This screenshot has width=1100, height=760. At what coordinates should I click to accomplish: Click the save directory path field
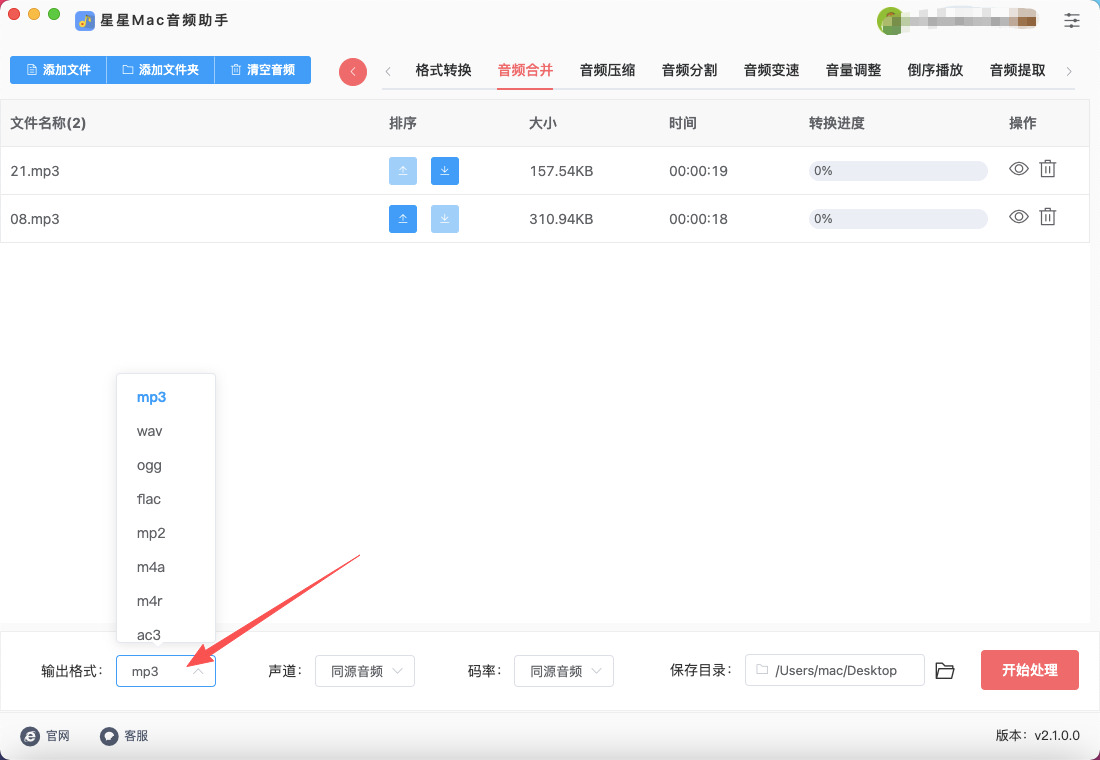click(834, 671)
